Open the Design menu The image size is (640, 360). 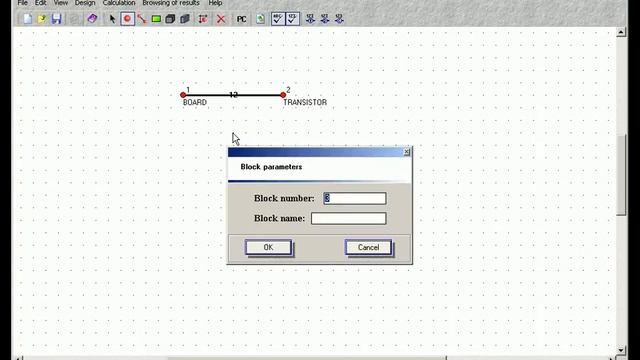point(85,3)
